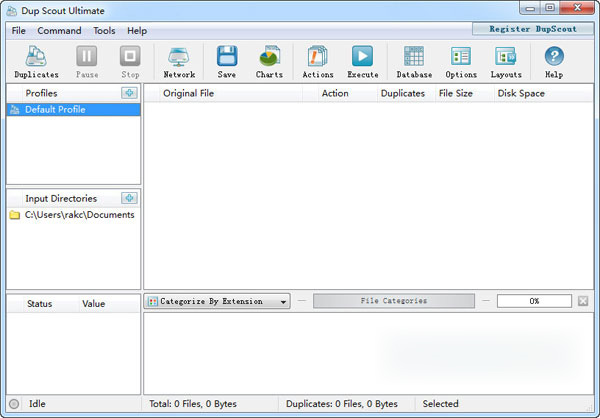Add an input directory with plus button

[x=129, y=198]
